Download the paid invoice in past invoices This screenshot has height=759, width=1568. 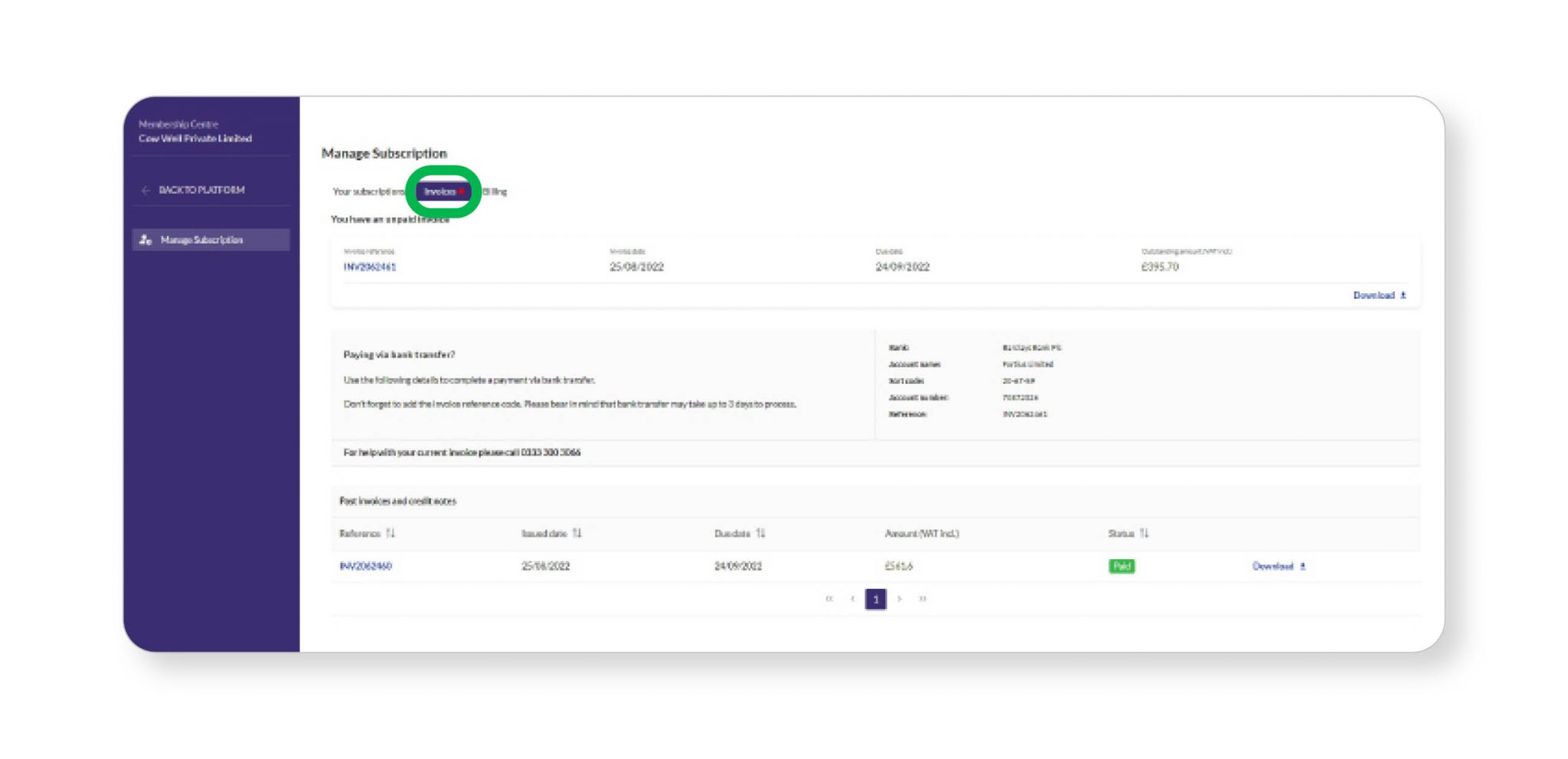pyautogui.click(x=1278, y=566)
